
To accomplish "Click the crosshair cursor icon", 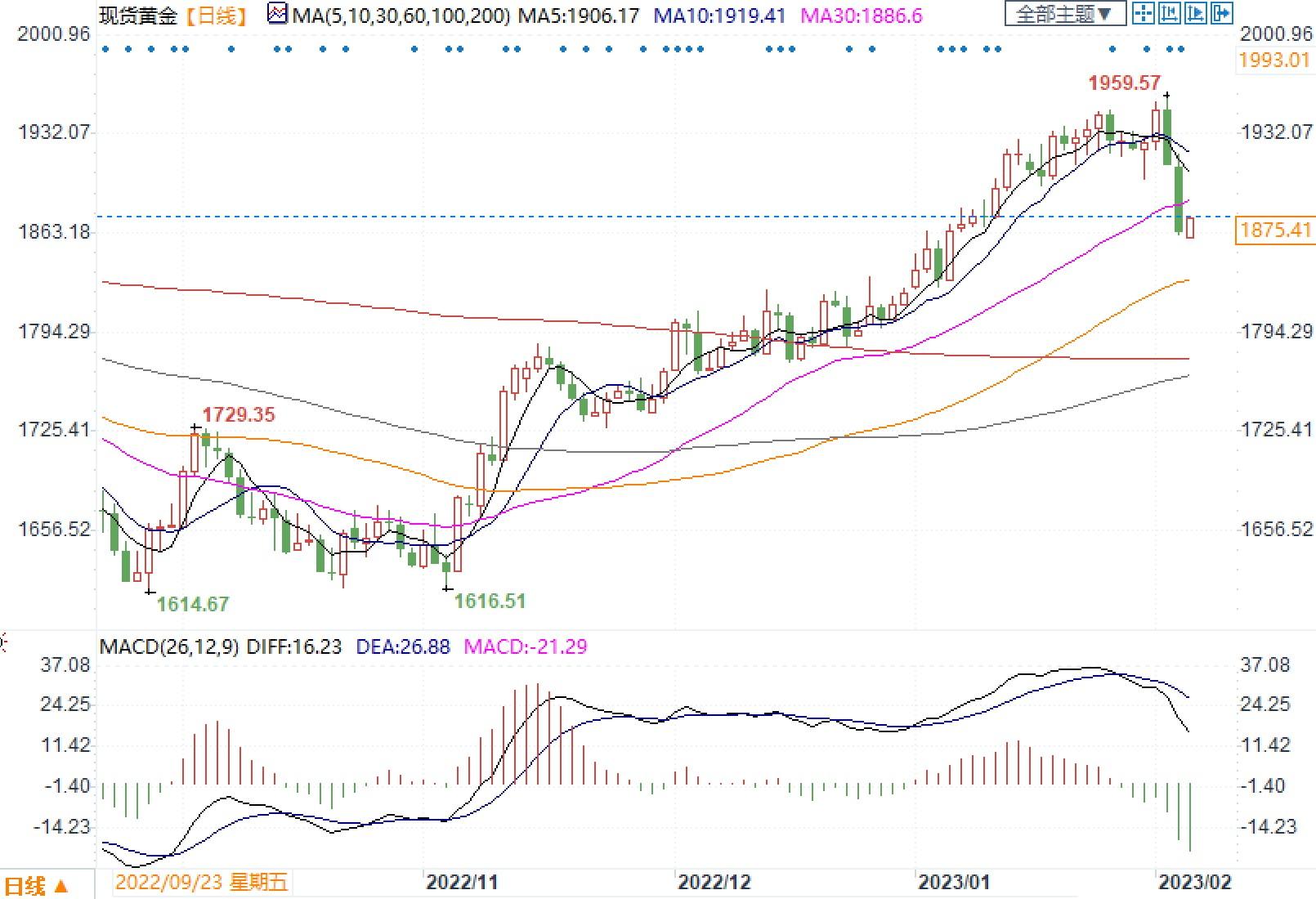I will (1144, 13).
